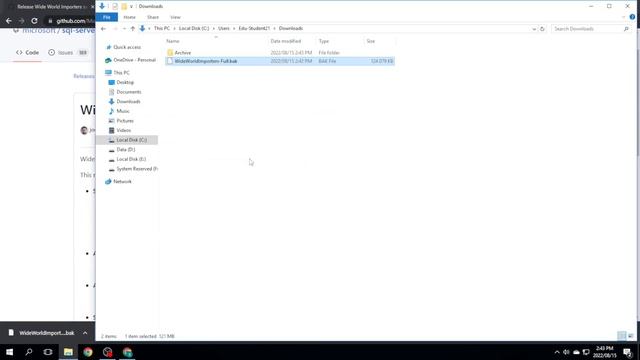Select This PC in navigation pane
Viewport: 640px width, 360px height.
coord(121,73)
